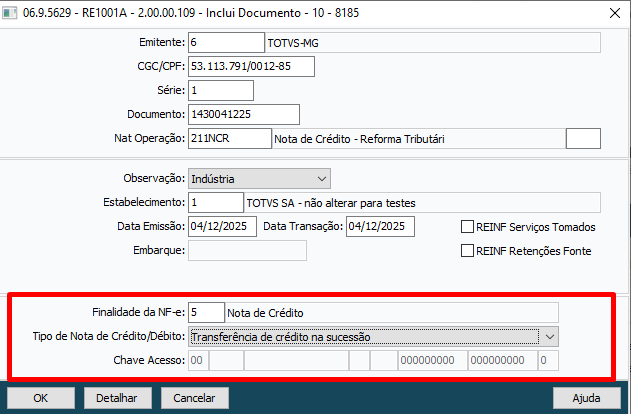The width and height of the screenshot is (631, 414).
Task: Click the last Chave Acesso digit field
Action: [548, 360]
